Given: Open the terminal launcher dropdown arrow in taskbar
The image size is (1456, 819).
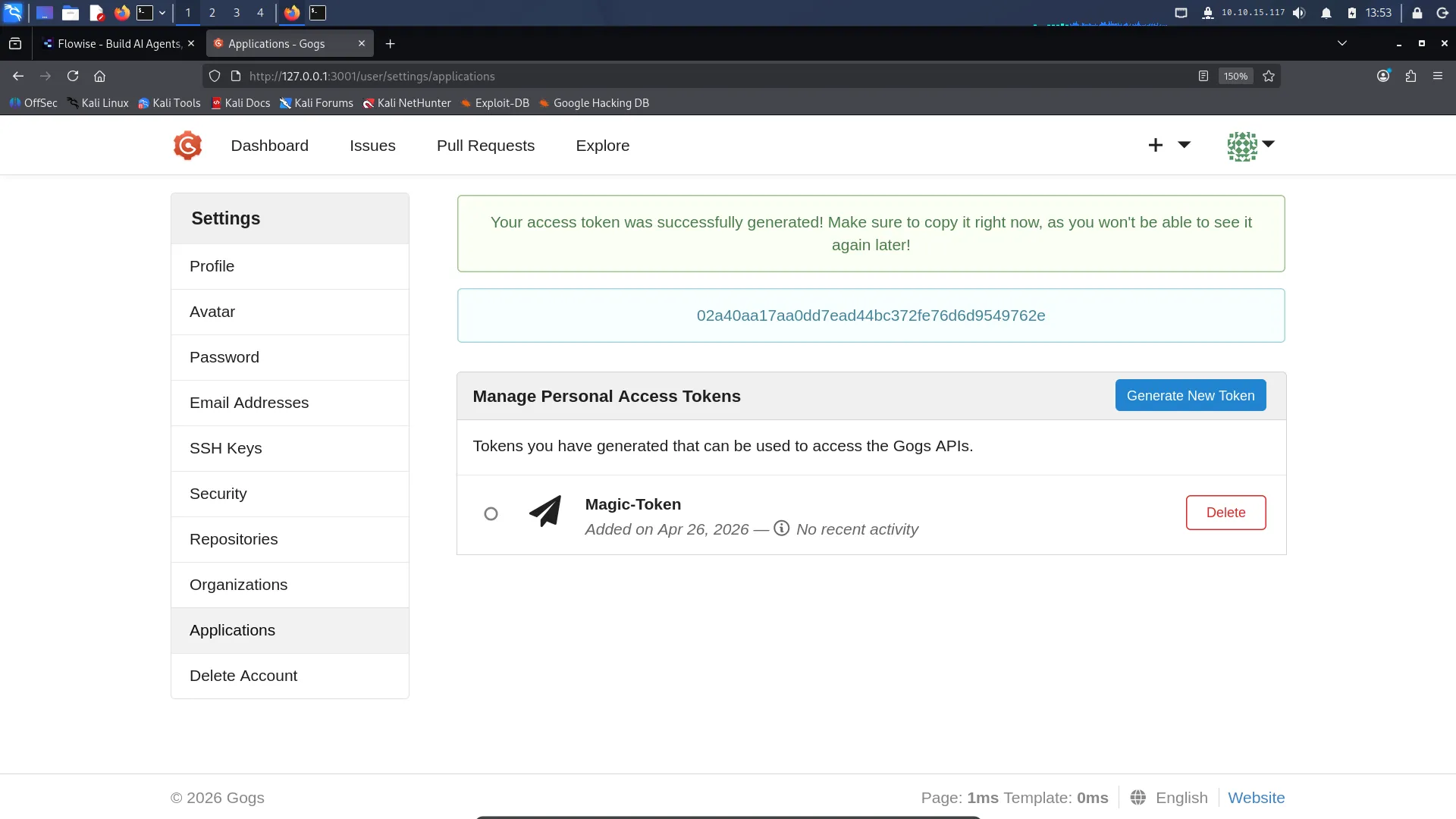Looking at the screenshot, I should 162,13.
